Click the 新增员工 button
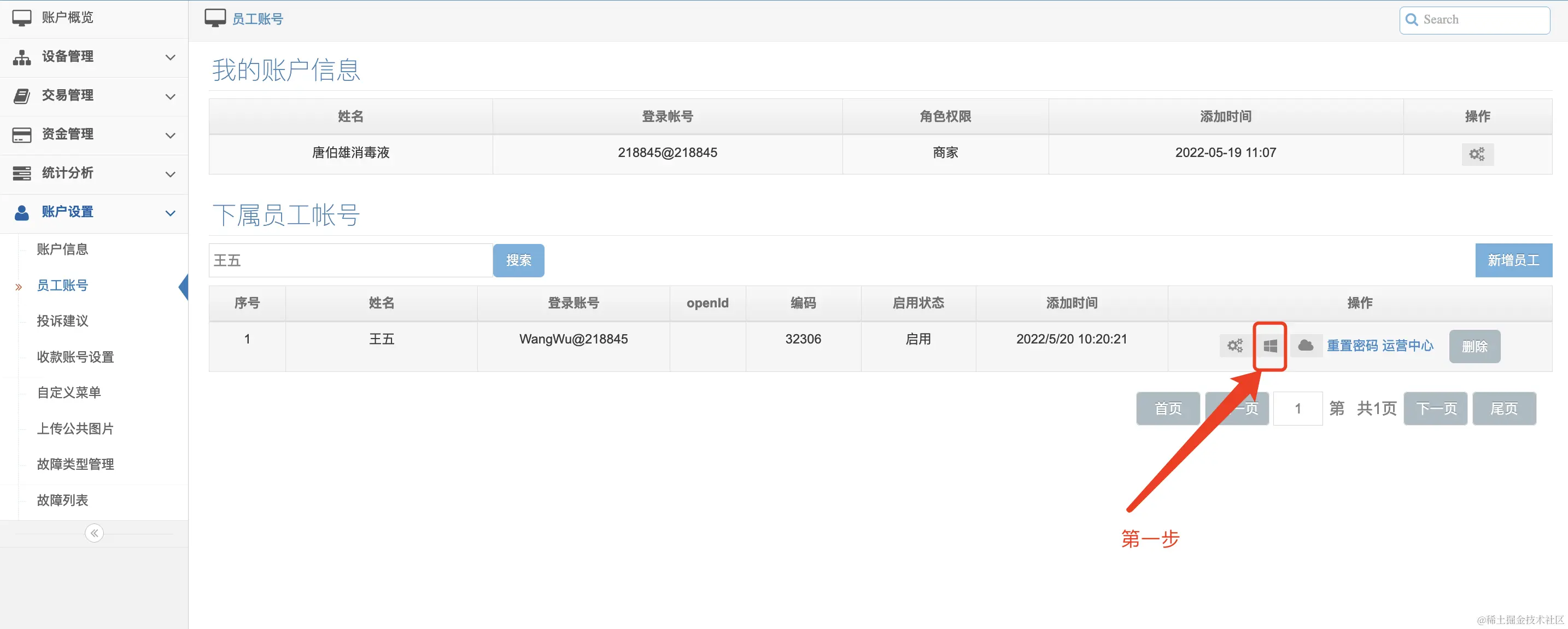The image size is (1568, 629). (1513, 260)
